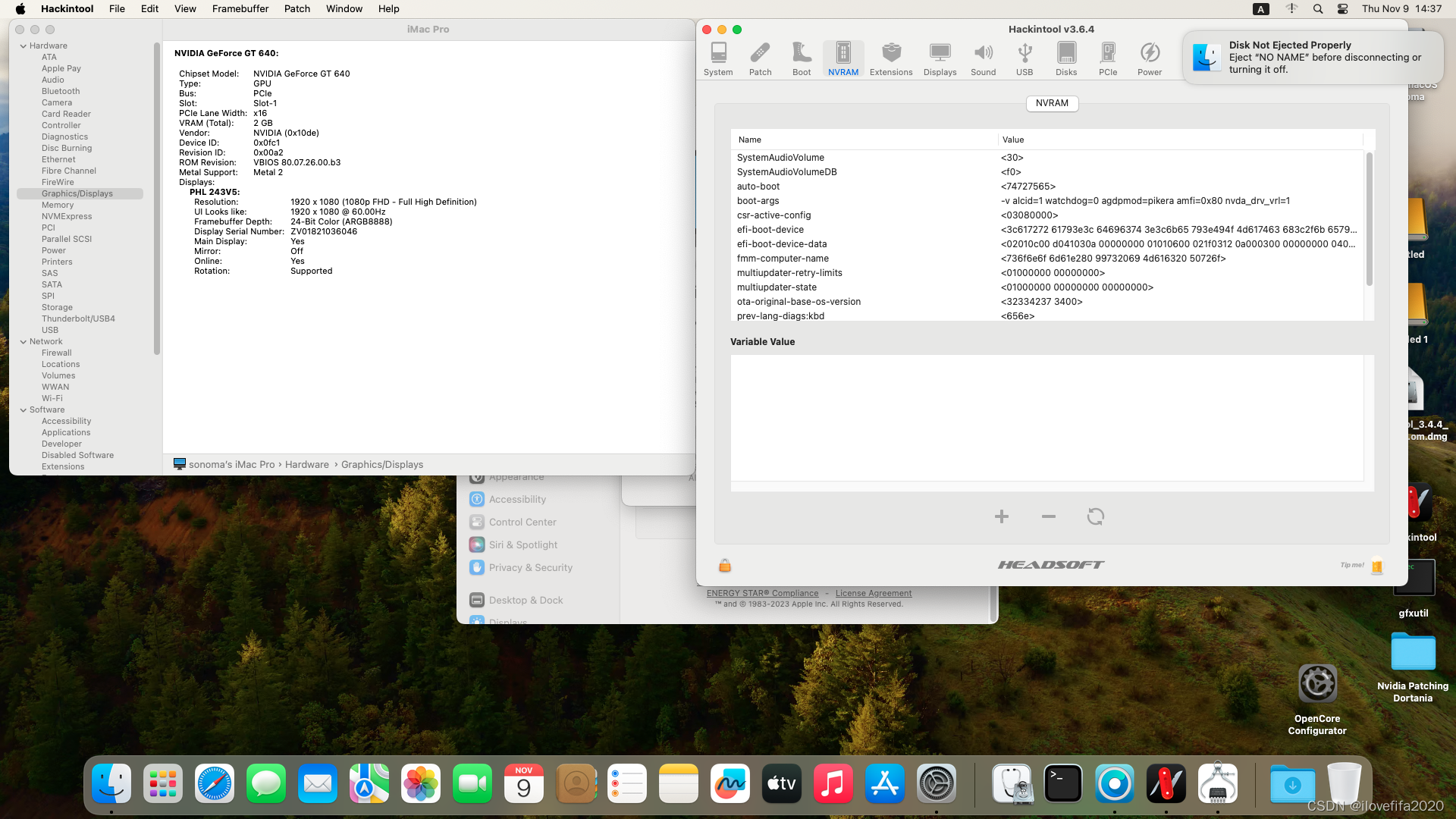The image size is (1456, 819).
Task: Select Thunderbolt/USB4 in hardware list
Action: (78, 318)
